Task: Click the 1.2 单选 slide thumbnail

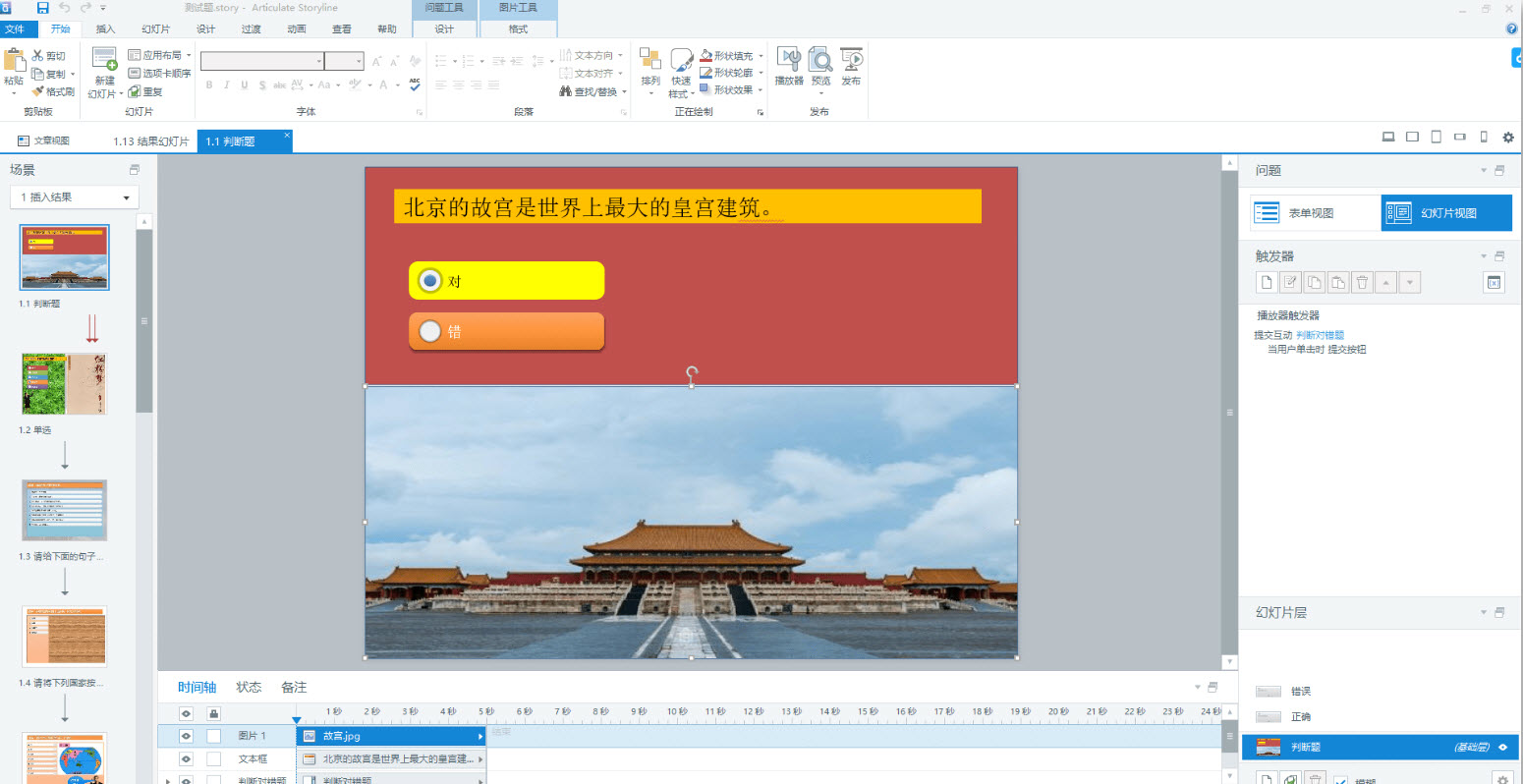Action: tap(64, 384)
